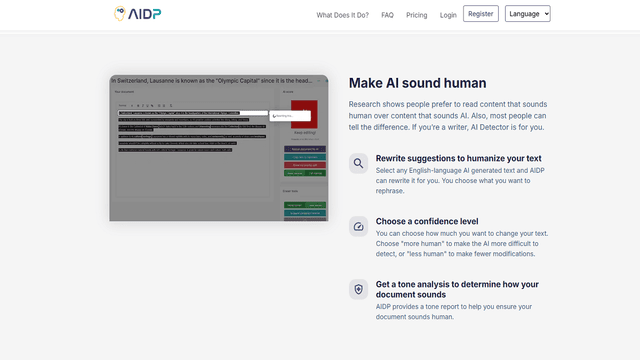
Task: Click the gauge icon beside confidence level
Action: (358, 227)
